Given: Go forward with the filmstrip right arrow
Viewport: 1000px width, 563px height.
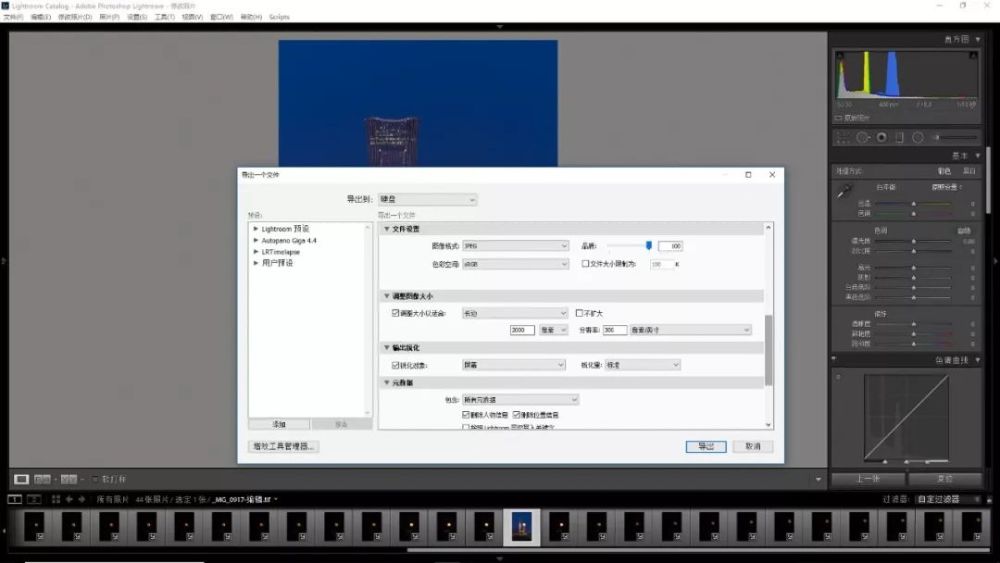Looking at the screenshot, I should 82,499.
